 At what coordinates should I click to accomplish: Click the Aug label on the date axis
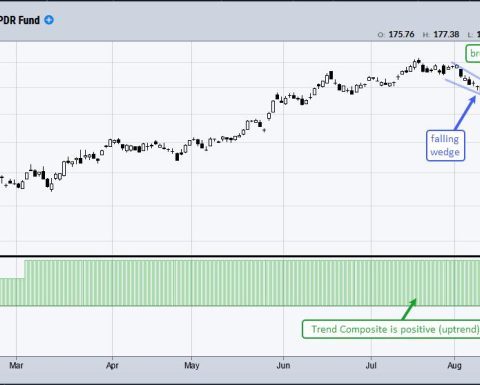[454, 366]
